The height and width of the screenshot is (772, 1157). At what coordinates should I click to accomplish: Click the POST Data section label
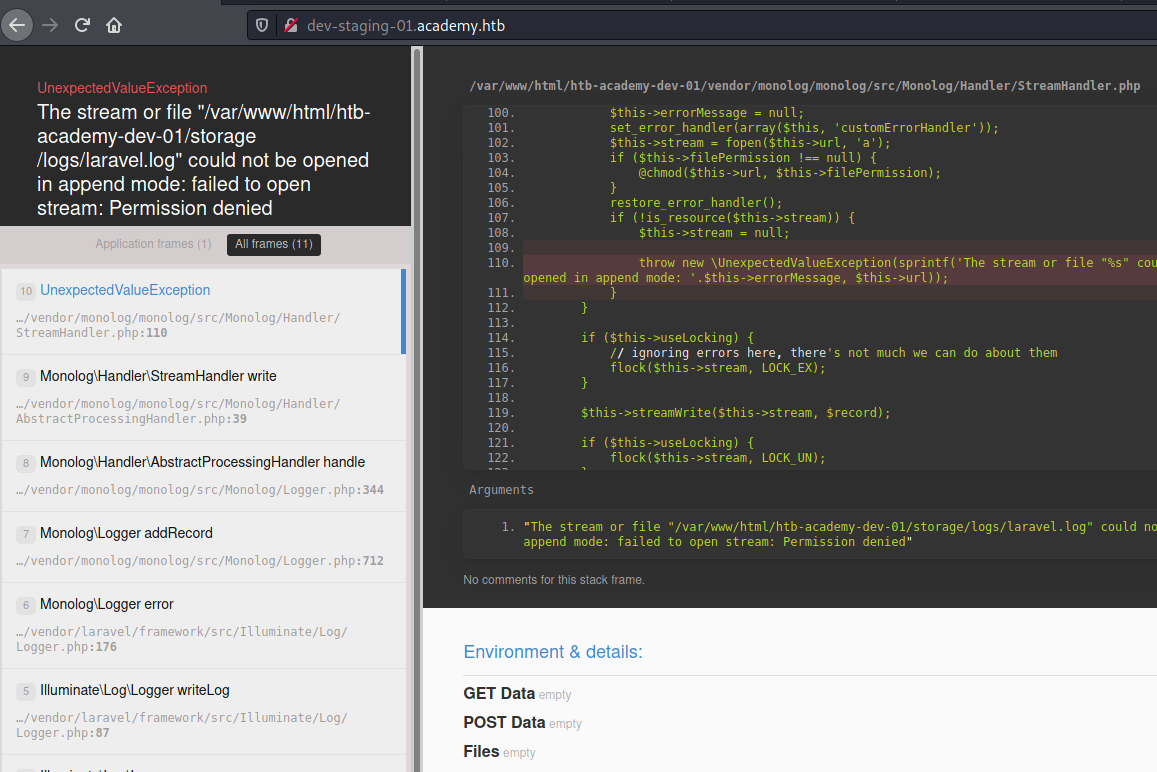pos(504,722)
